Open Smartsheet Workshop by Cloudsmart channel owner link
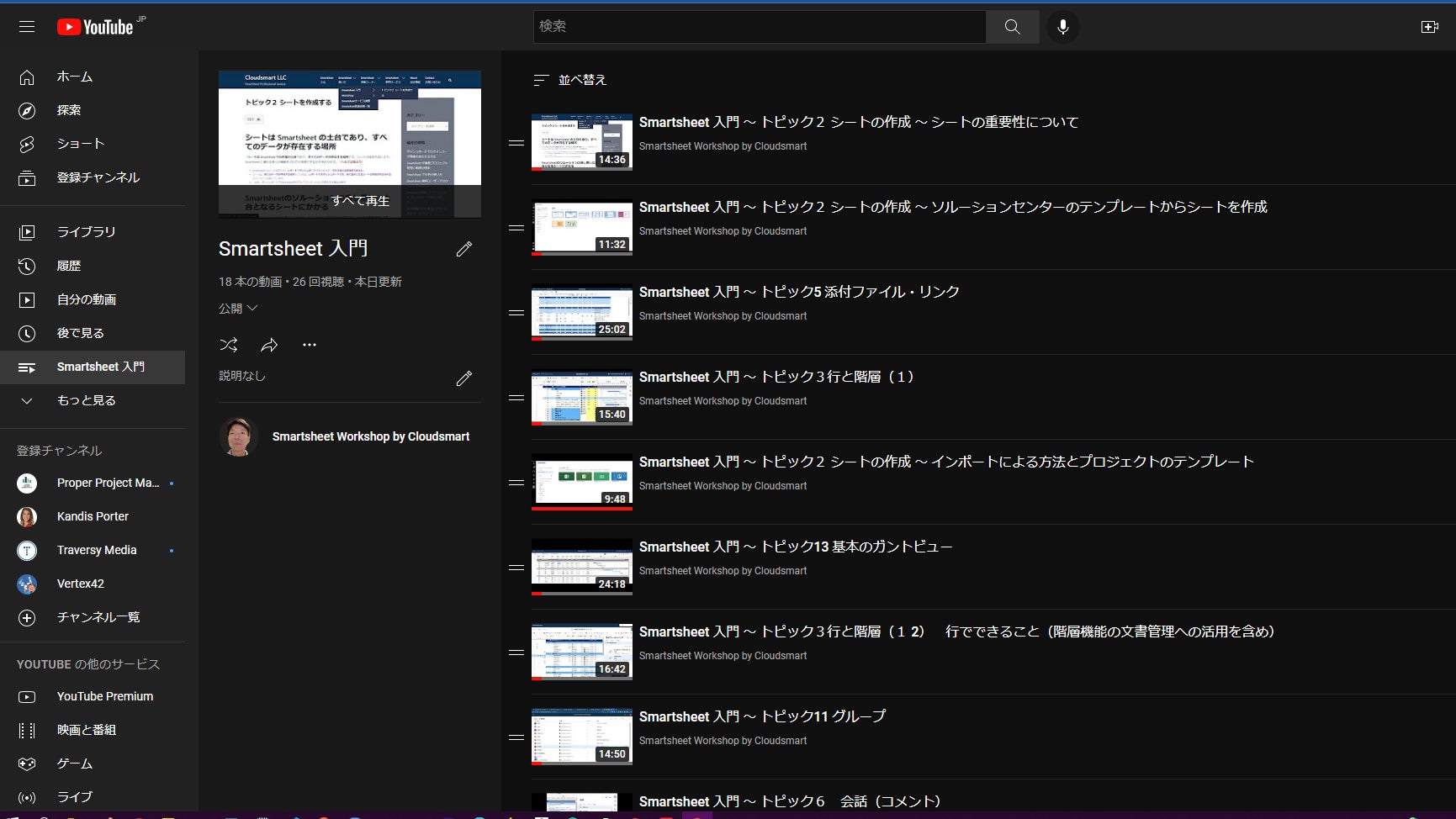The height and width of the screenshot is (819, 1456). (x=371, y=436)
